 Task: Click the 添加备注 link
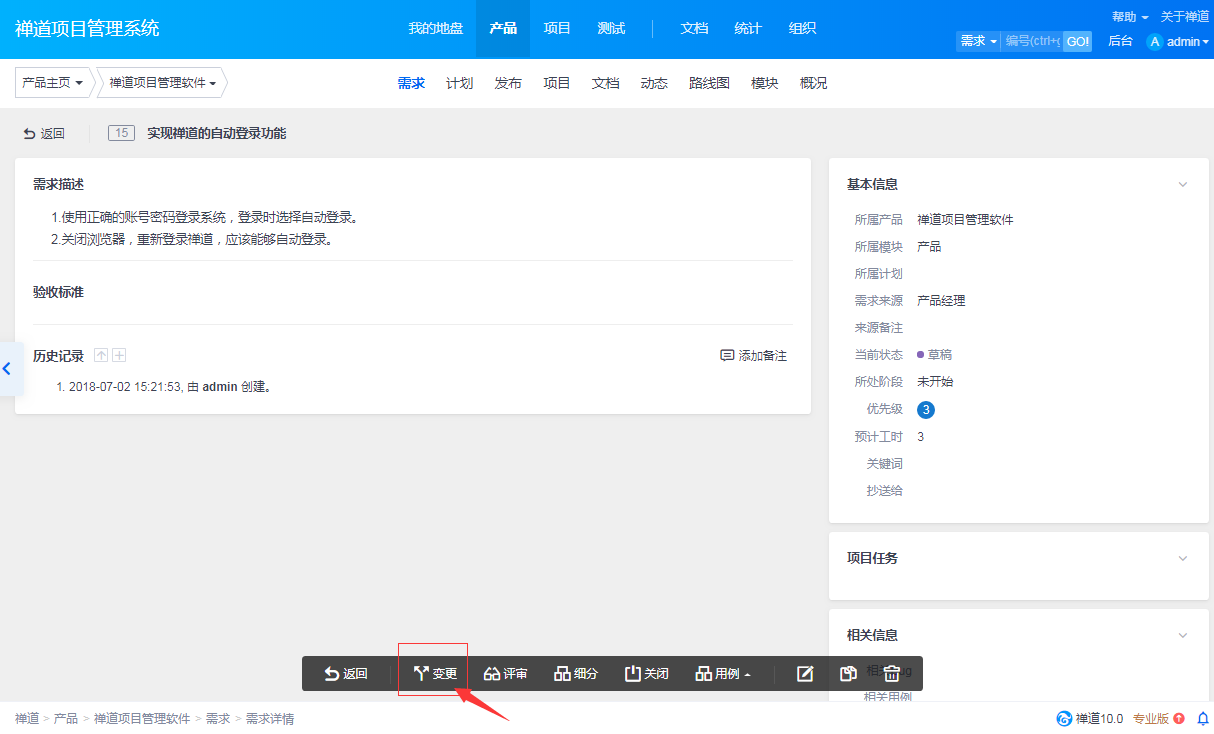tap(754, 356)
